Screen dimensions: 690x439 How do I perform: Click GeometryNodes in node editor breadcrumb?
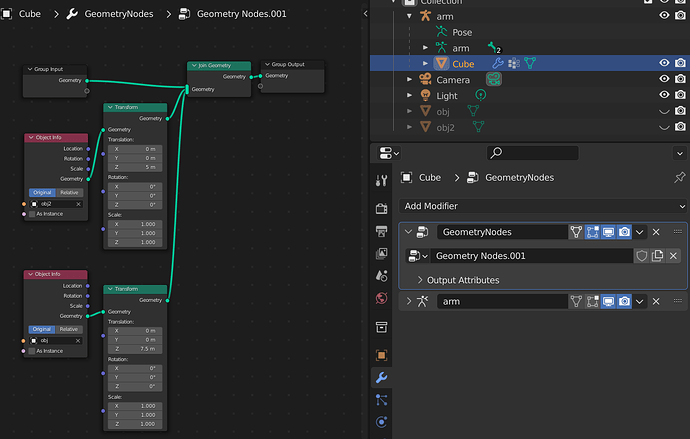pos(119,14)
